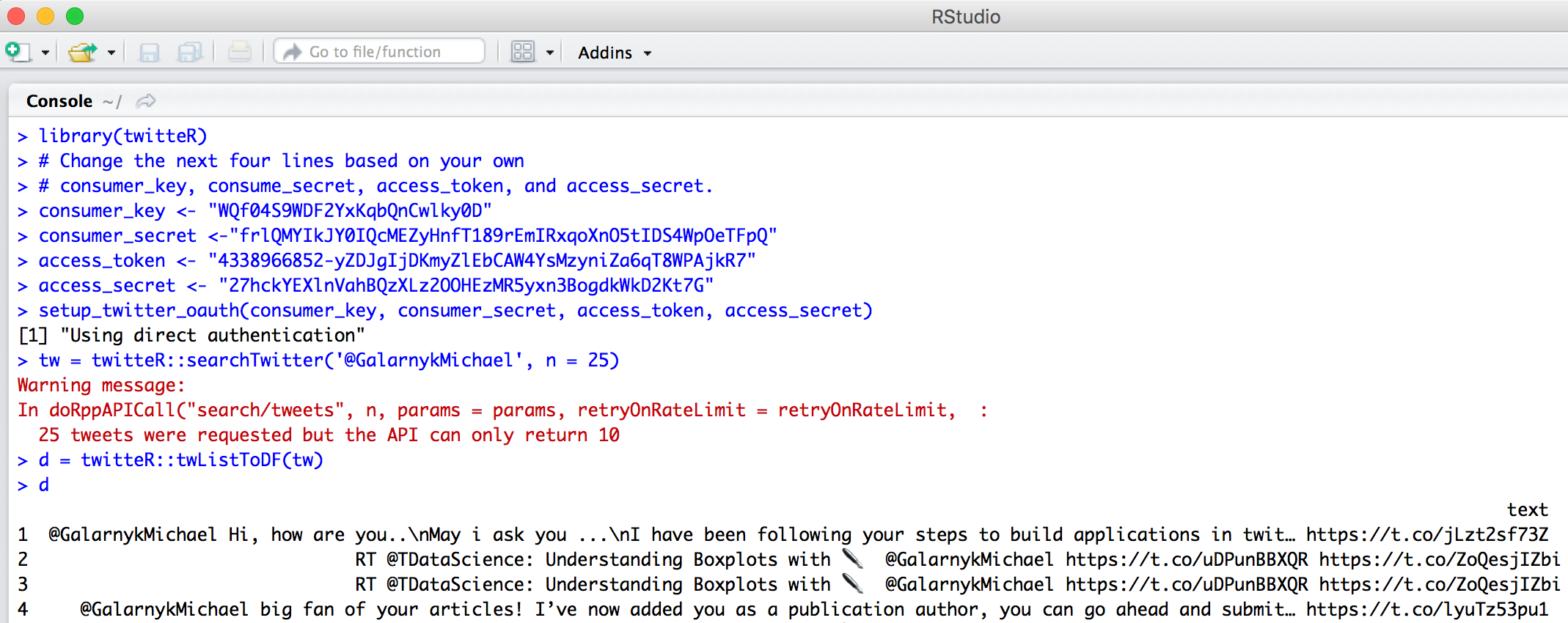Viewport: 1568px width, 623px height.
Task: Click the "# consumer_key, consume_secret" comment line
Action: [365, 185]
